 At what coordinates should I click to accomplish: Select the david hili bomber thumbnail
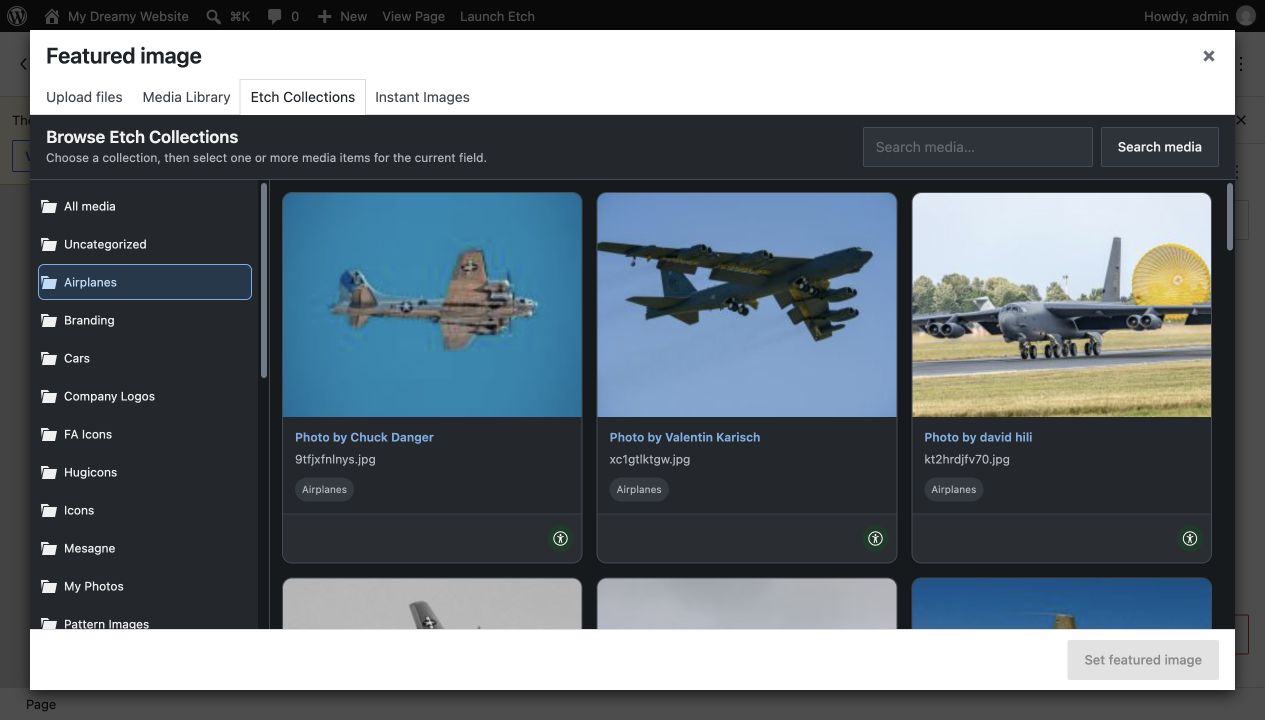[1062, 305]
